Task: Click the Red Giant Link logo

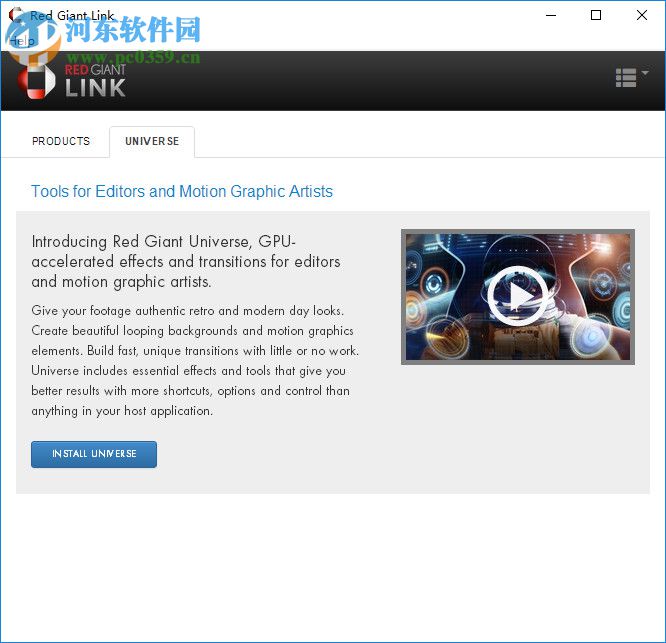Action: [71, 81]
